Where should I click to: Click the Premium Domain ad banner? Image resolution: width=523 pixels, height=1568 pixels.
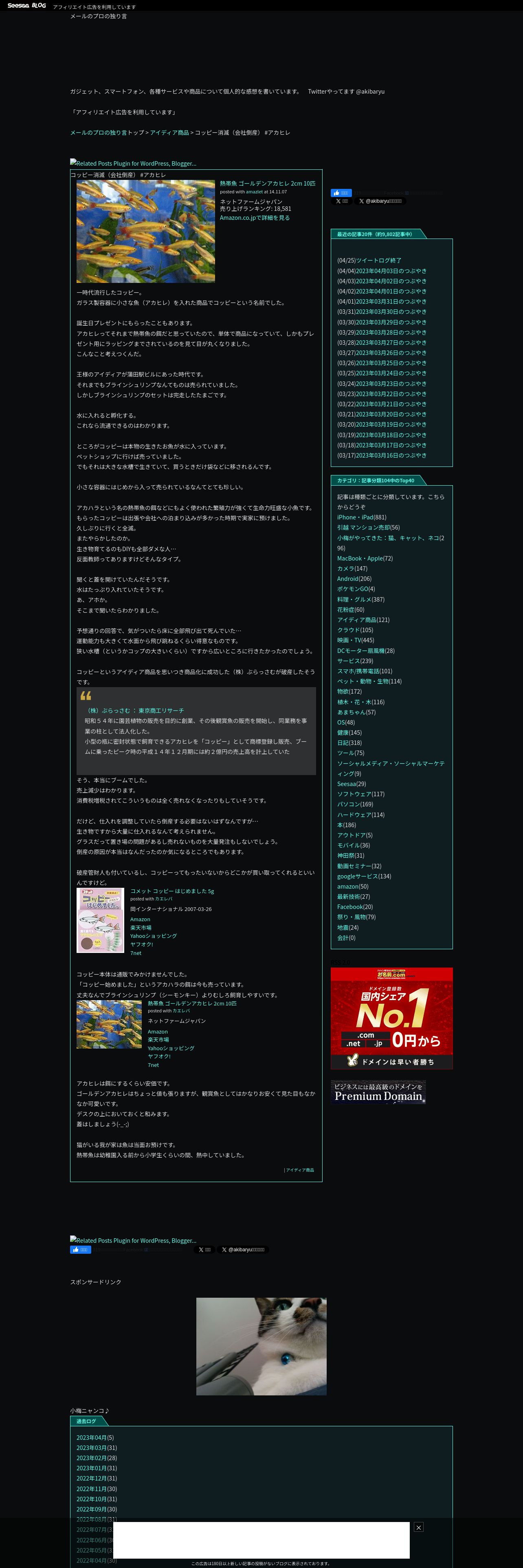click(378, 1092)
